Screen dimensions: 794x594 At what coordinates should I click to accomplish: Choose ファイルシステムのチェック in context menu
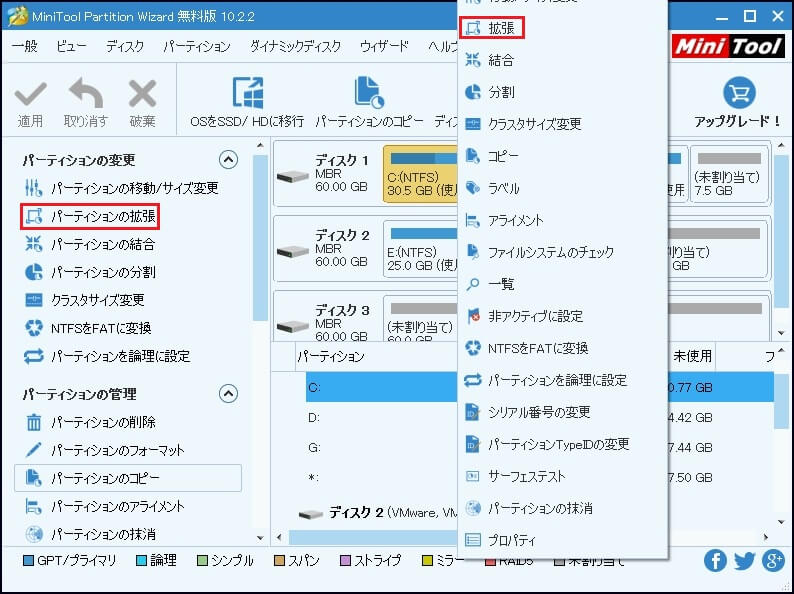(x=562, y=252)
